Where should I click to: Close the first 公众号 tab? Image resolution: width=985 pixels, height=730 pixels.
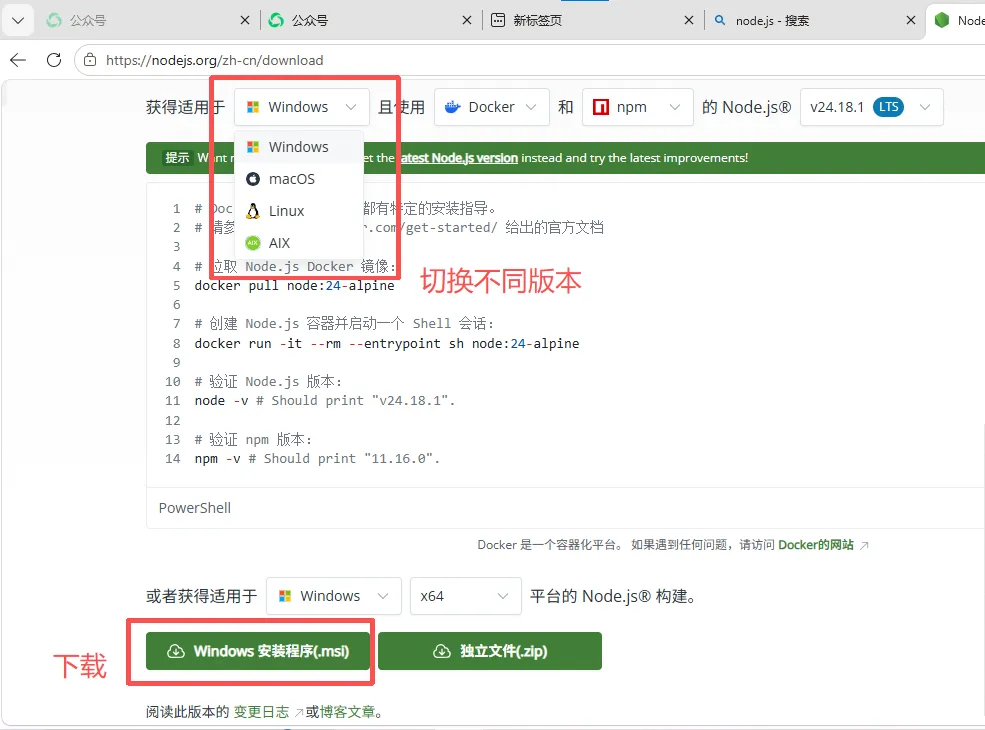tap(245, 21)
